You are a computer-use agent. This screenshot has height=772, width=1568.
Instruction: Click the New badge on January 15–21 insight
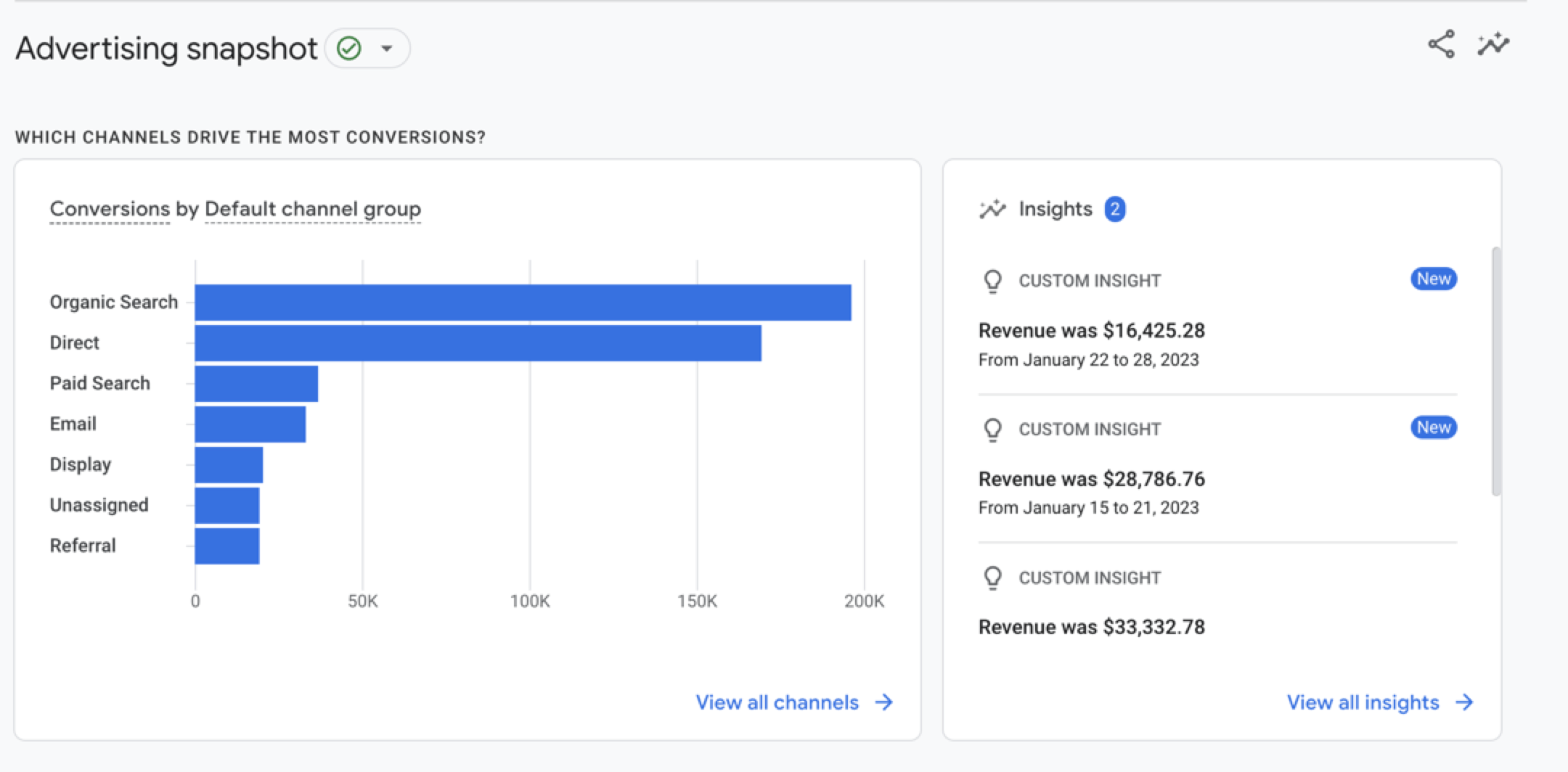pos(1433,427)
